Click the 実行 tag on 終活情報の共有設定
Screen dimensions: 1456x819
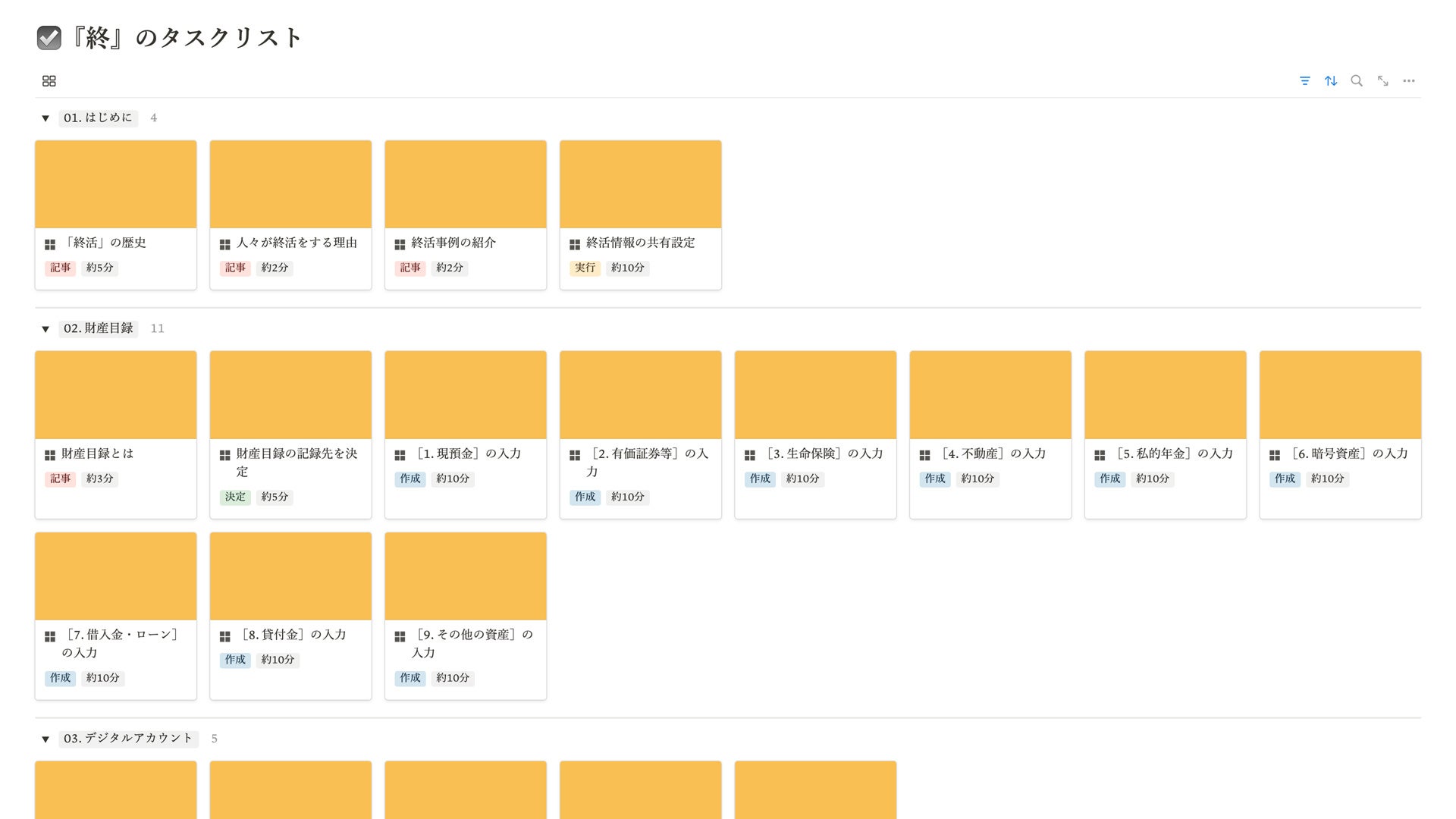click(585, 268)
